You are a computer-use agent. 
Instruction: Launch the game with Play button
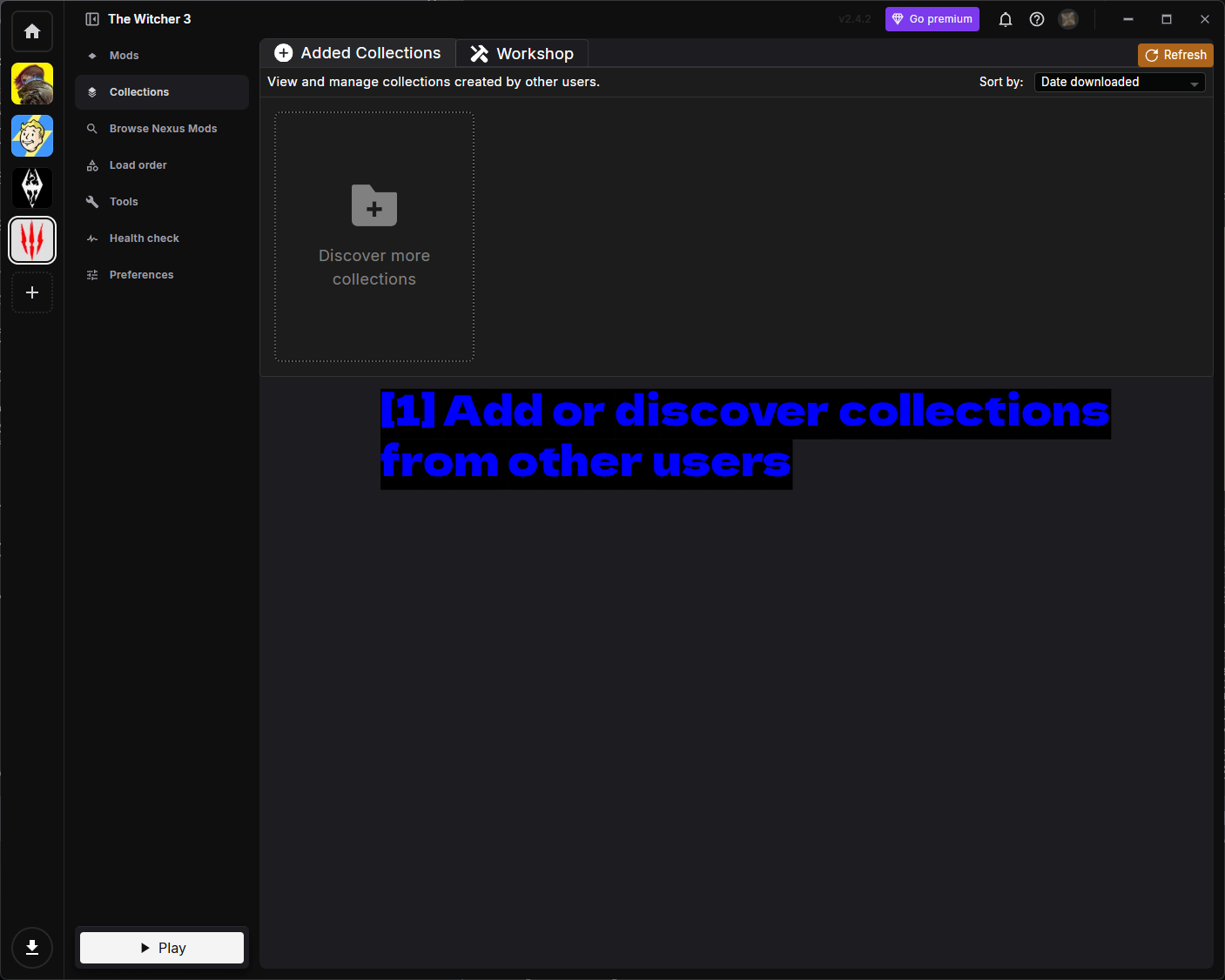(162, 948)
